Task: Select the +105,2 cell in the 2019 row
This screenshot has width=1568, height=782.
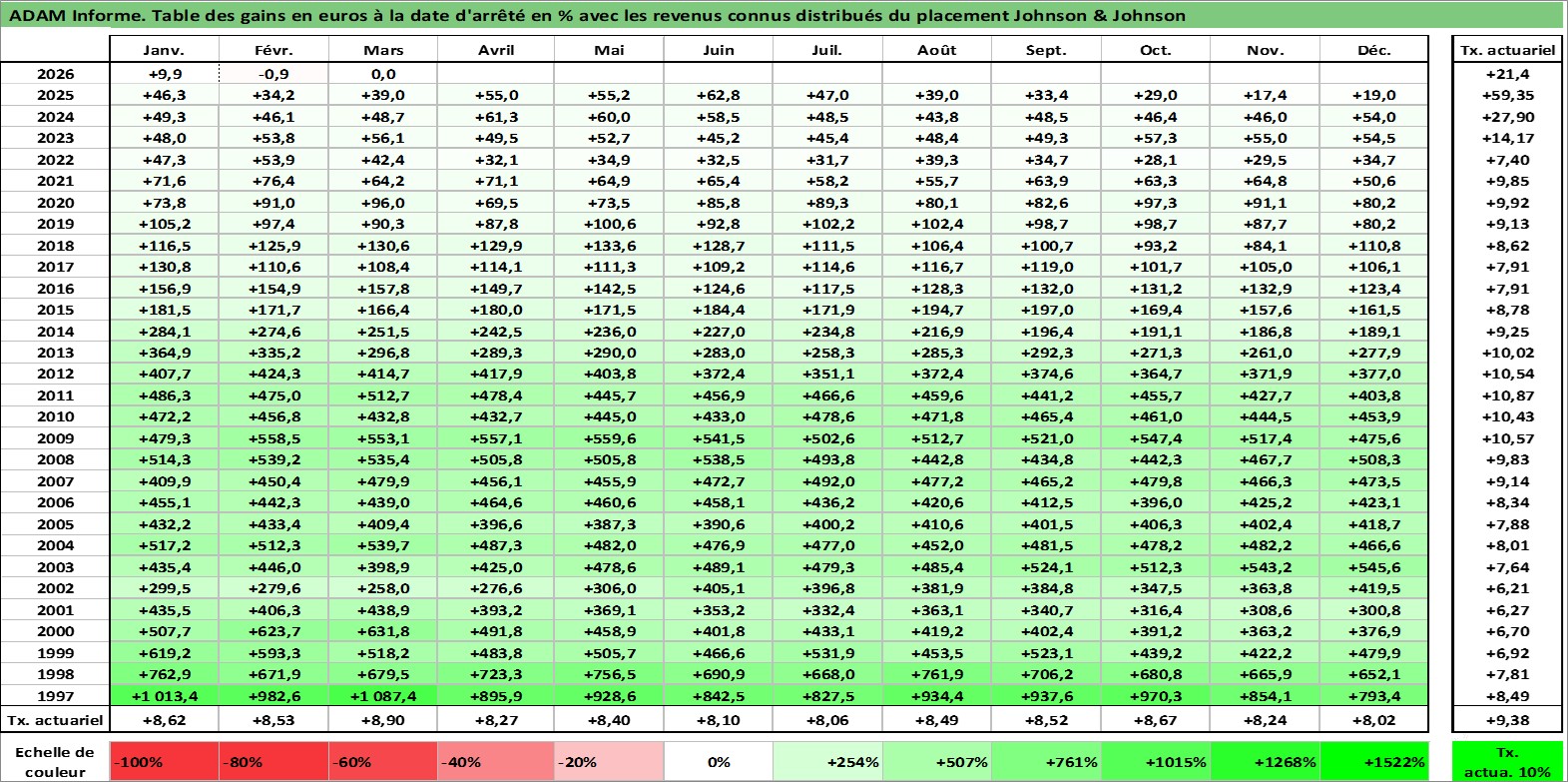Action: 164,224
